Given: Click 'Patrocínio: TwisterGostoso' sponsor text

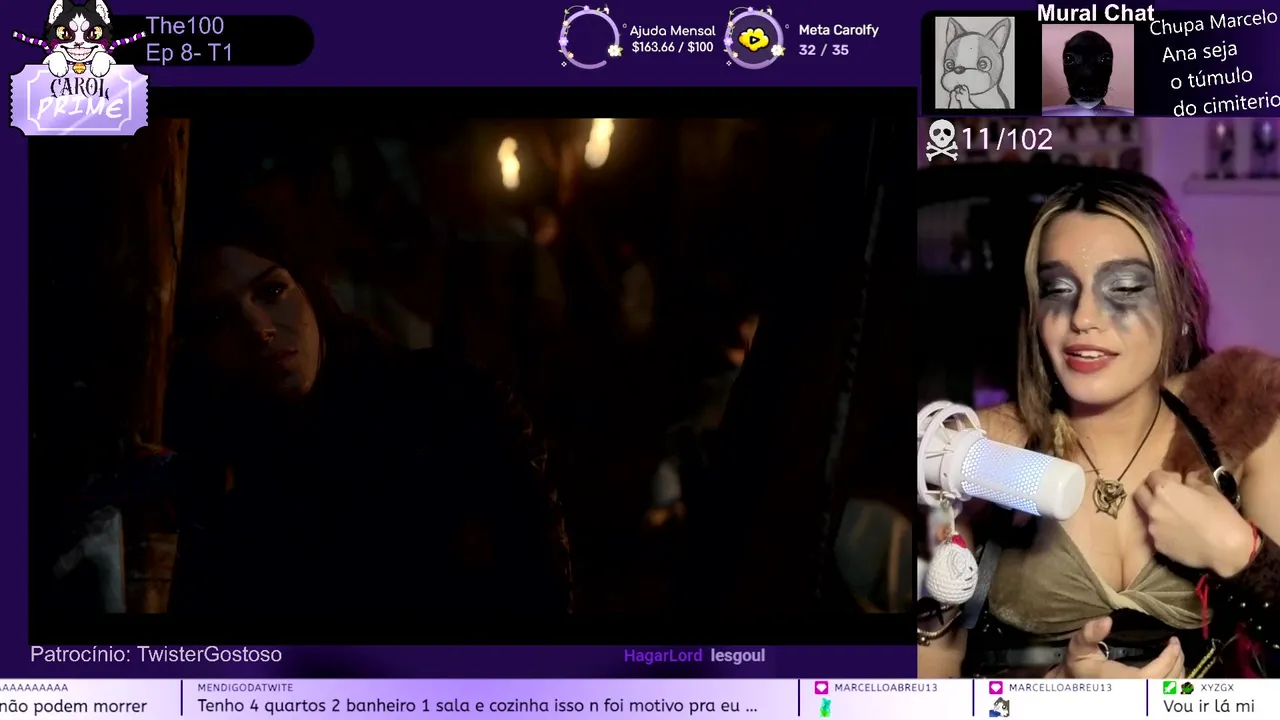Looking at the screenshot, I should [x=156, y=654].
